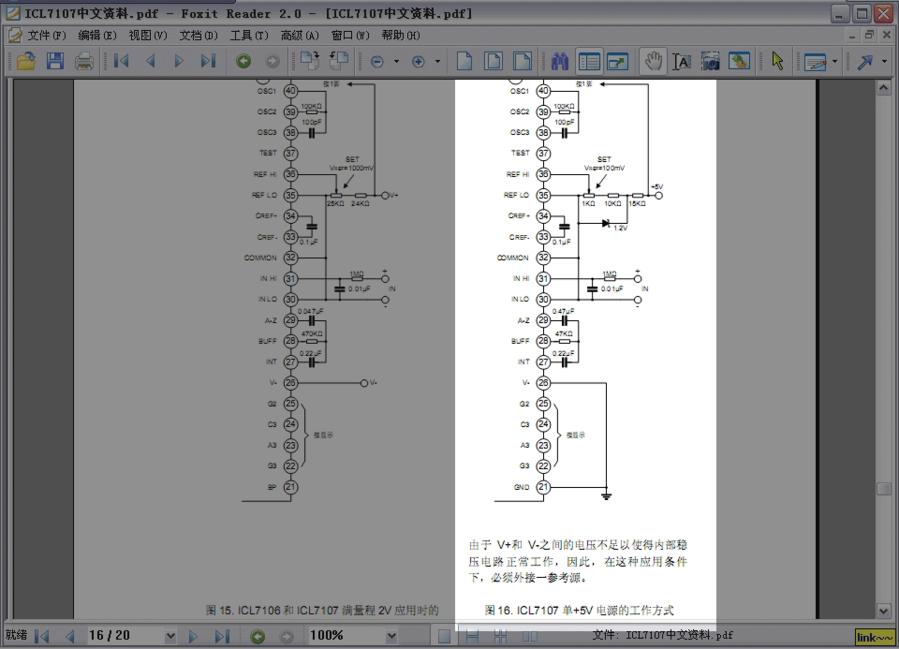The image size is (899, 649).
Task: Click the grey forward view button in status bar
Action: pos(287,636)
